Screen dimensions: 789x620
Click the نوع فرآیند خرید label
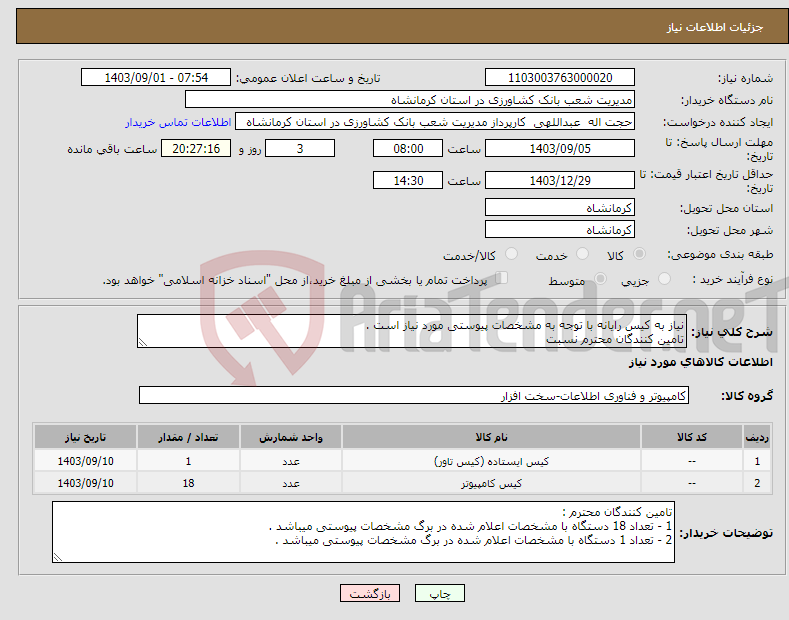733,279
